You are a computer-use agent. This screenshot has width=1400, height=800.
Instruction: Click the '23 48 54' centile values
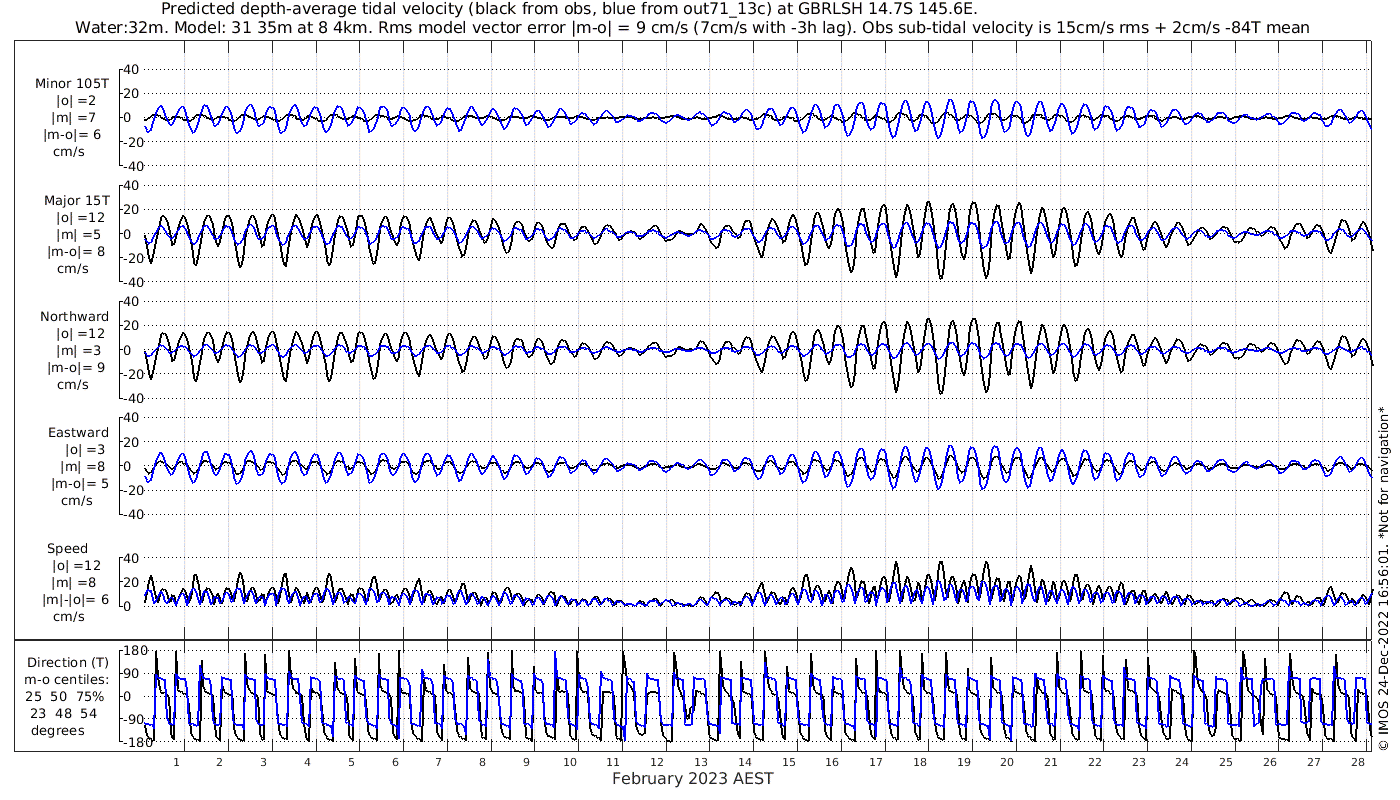coord(64,713)
